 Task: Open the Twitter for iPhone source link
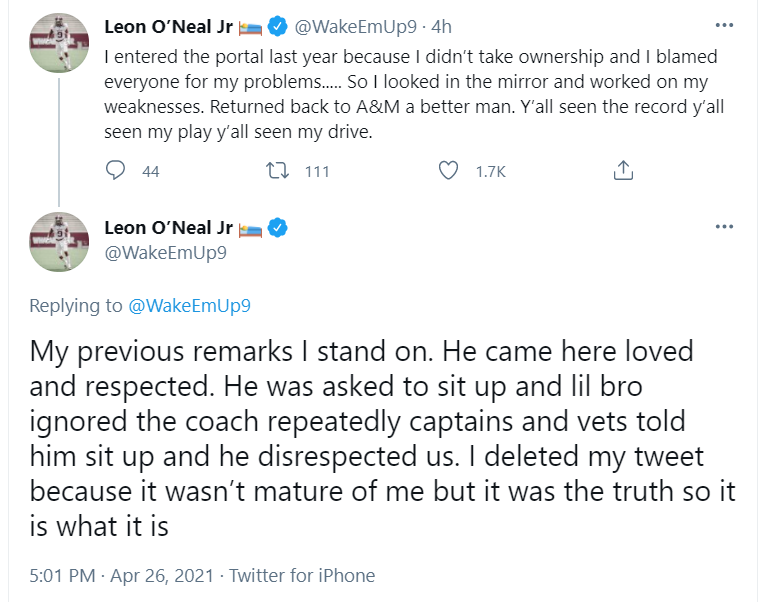[302, 575]
